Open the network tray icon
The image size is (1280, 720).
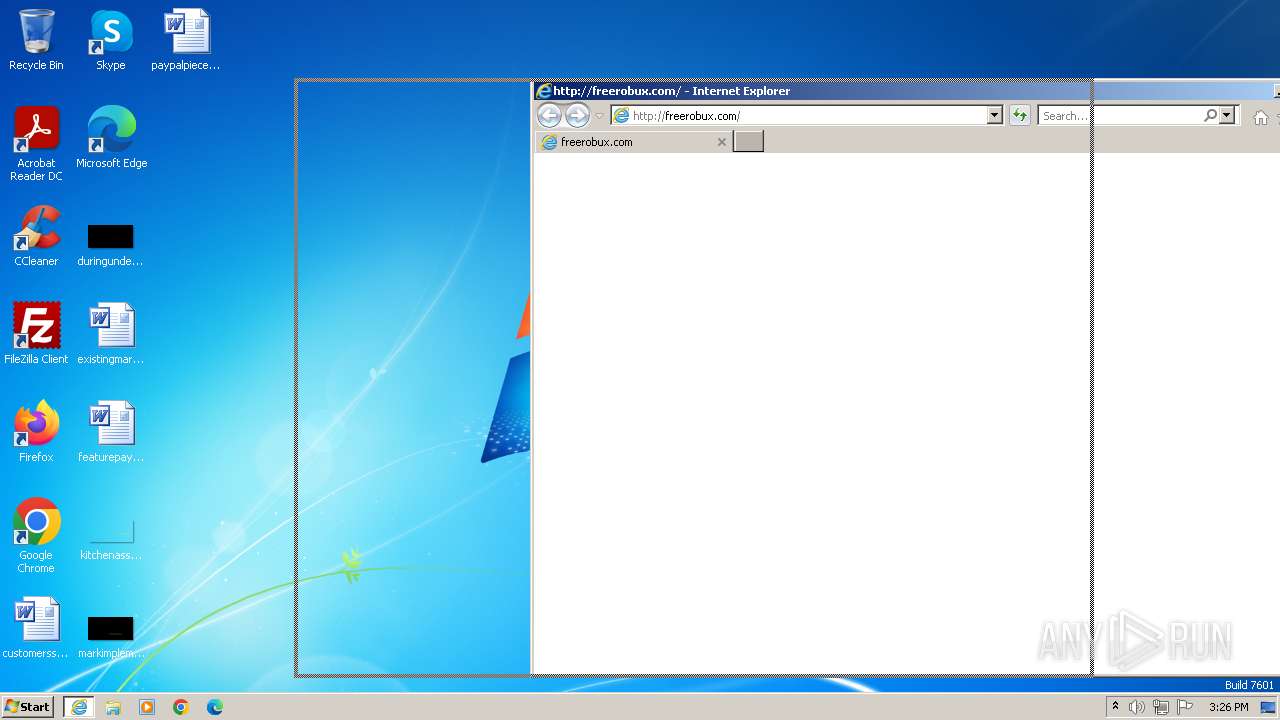(1161, 707)
